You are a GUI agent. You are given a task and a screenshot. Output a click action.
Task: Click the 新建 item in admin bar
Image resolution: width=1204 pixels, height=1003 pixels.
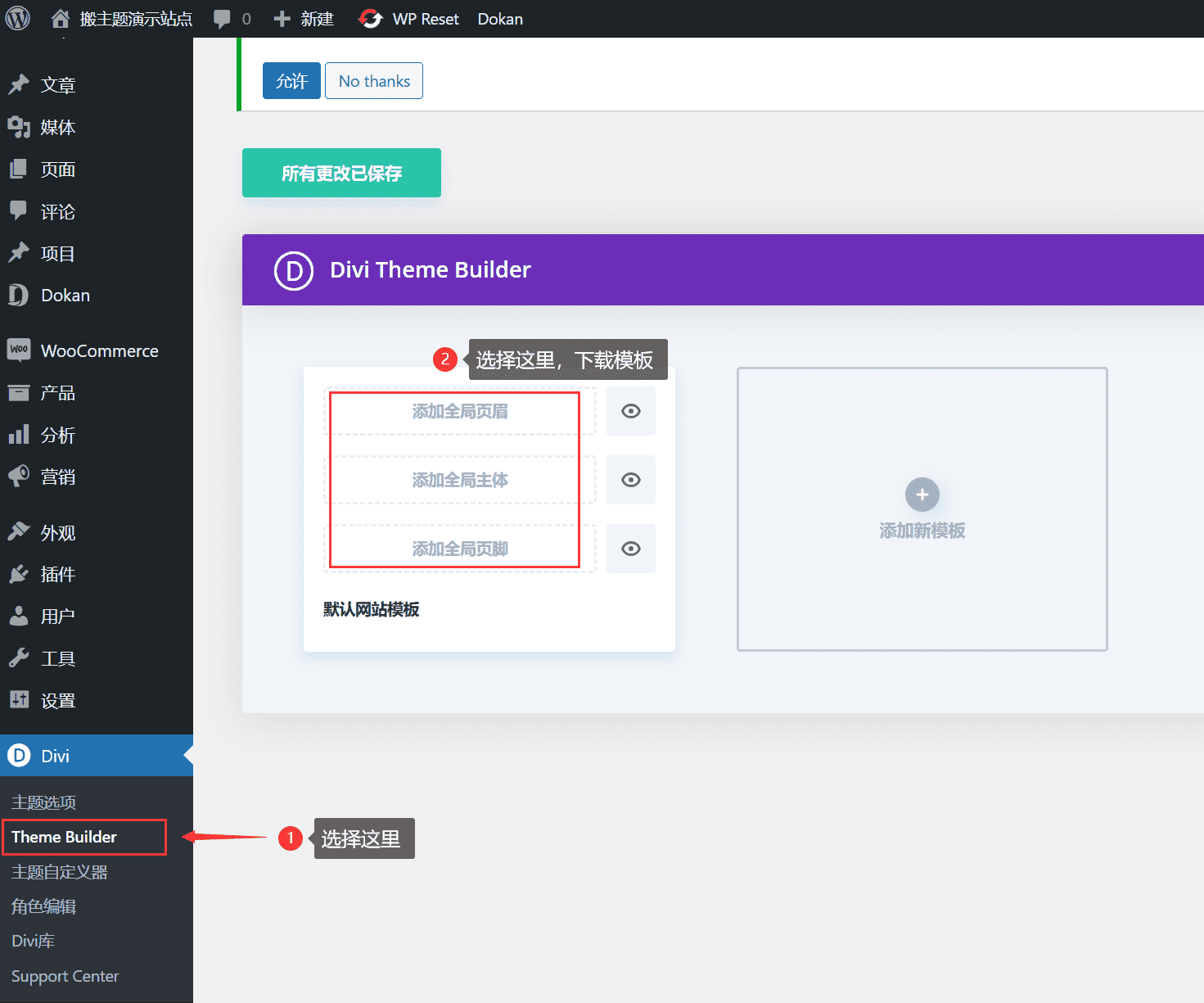(x=317, y=19)
